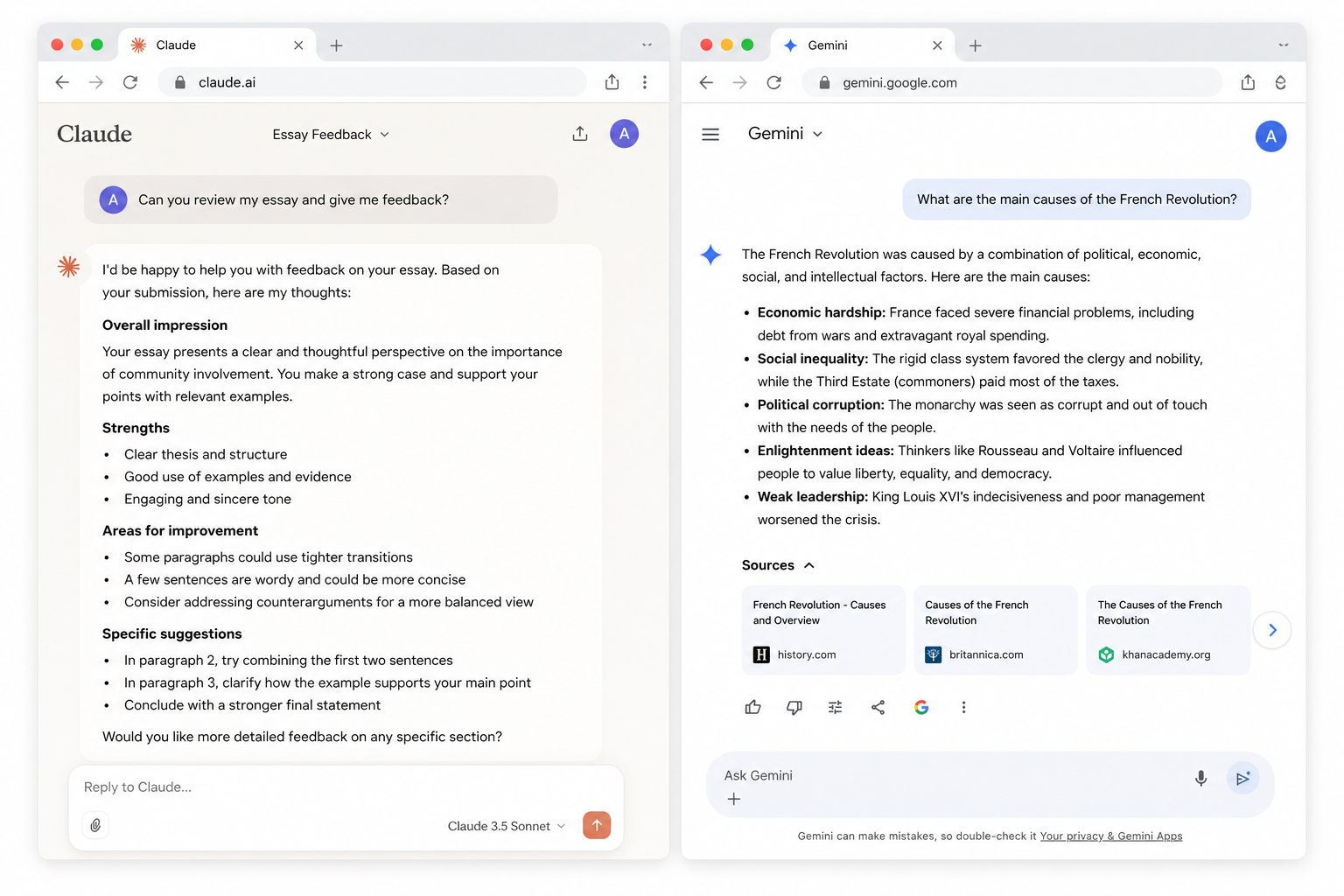The image size is (1344, 896).
Task: Select the Claude browser tab
Action: pos(217,45)
